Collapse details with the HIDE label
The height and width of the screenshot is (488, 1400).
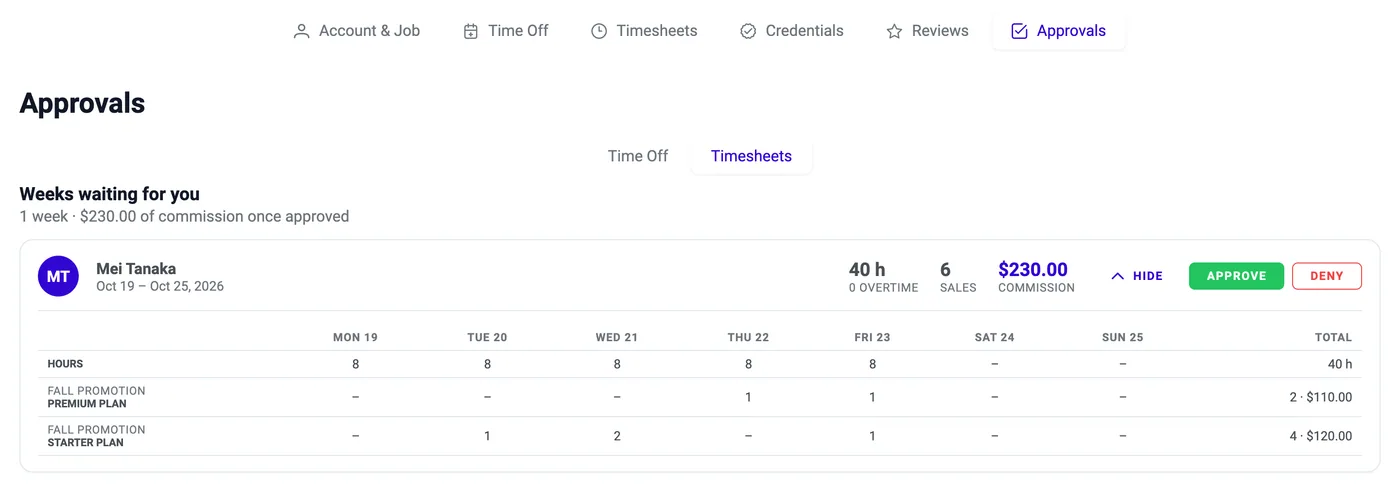pos(1148,276)
